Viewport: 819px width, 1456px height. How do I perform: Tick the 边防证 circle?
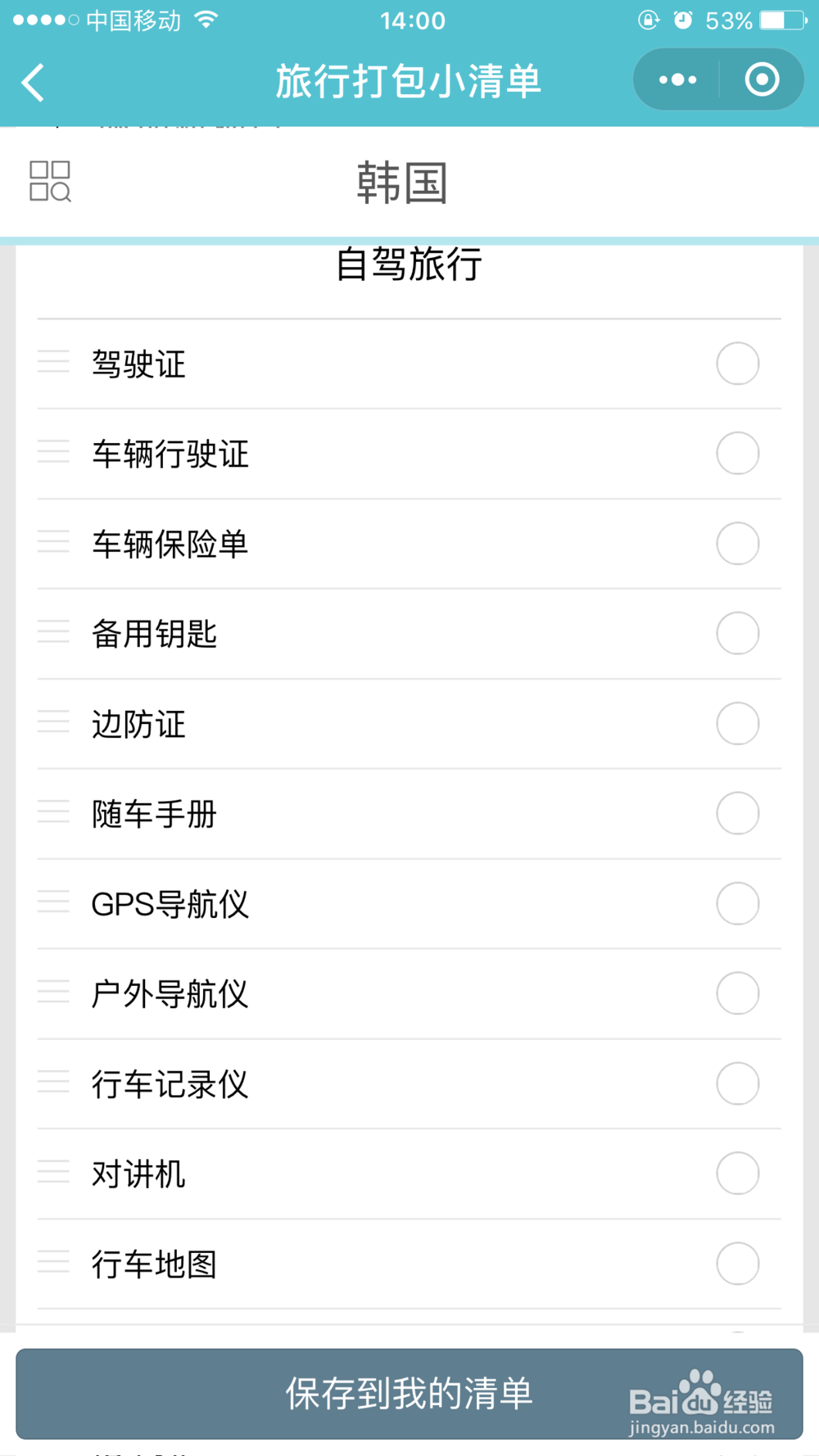coord(737,724)
